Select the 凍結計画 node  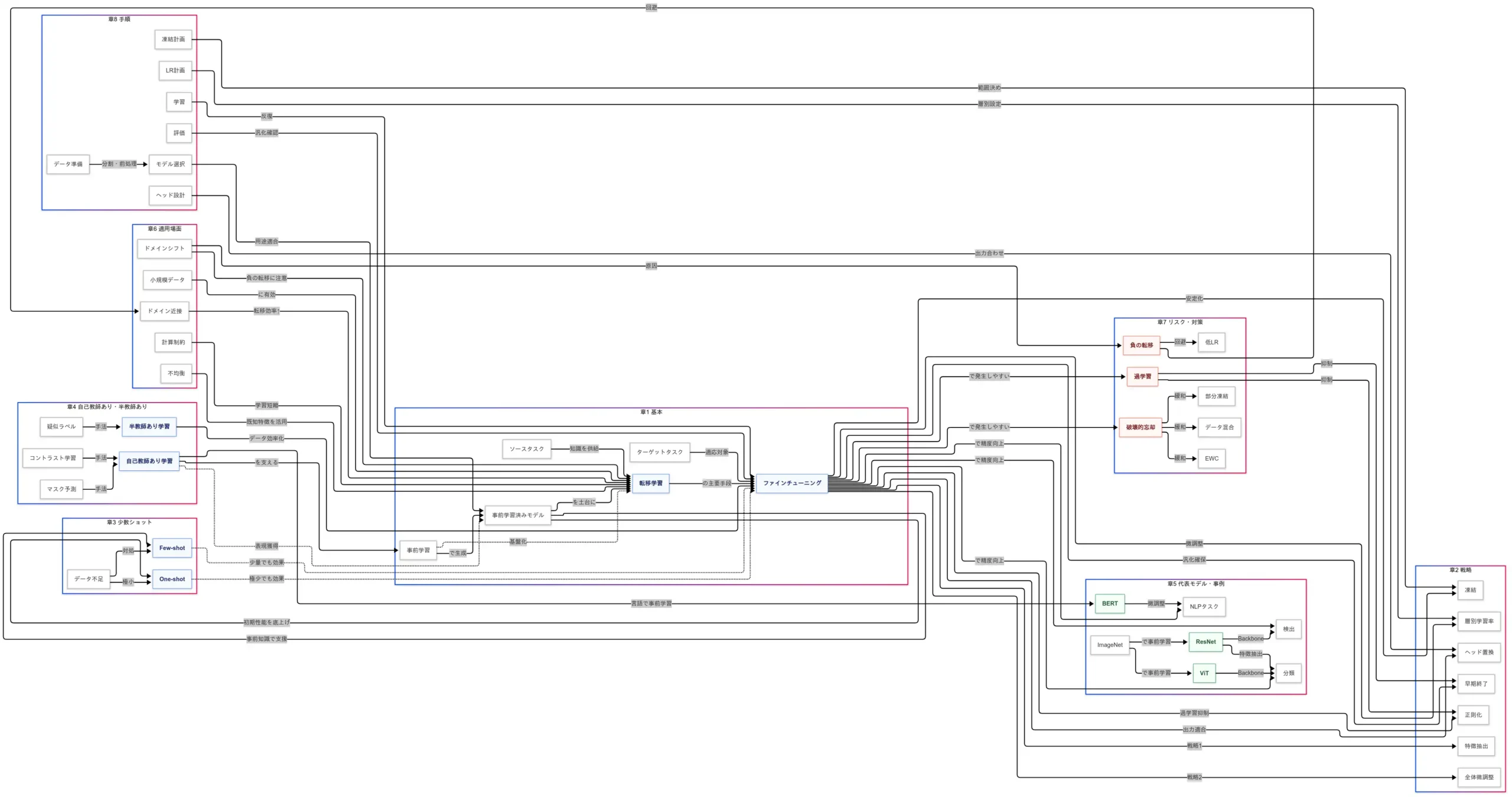tap(173, 40)
